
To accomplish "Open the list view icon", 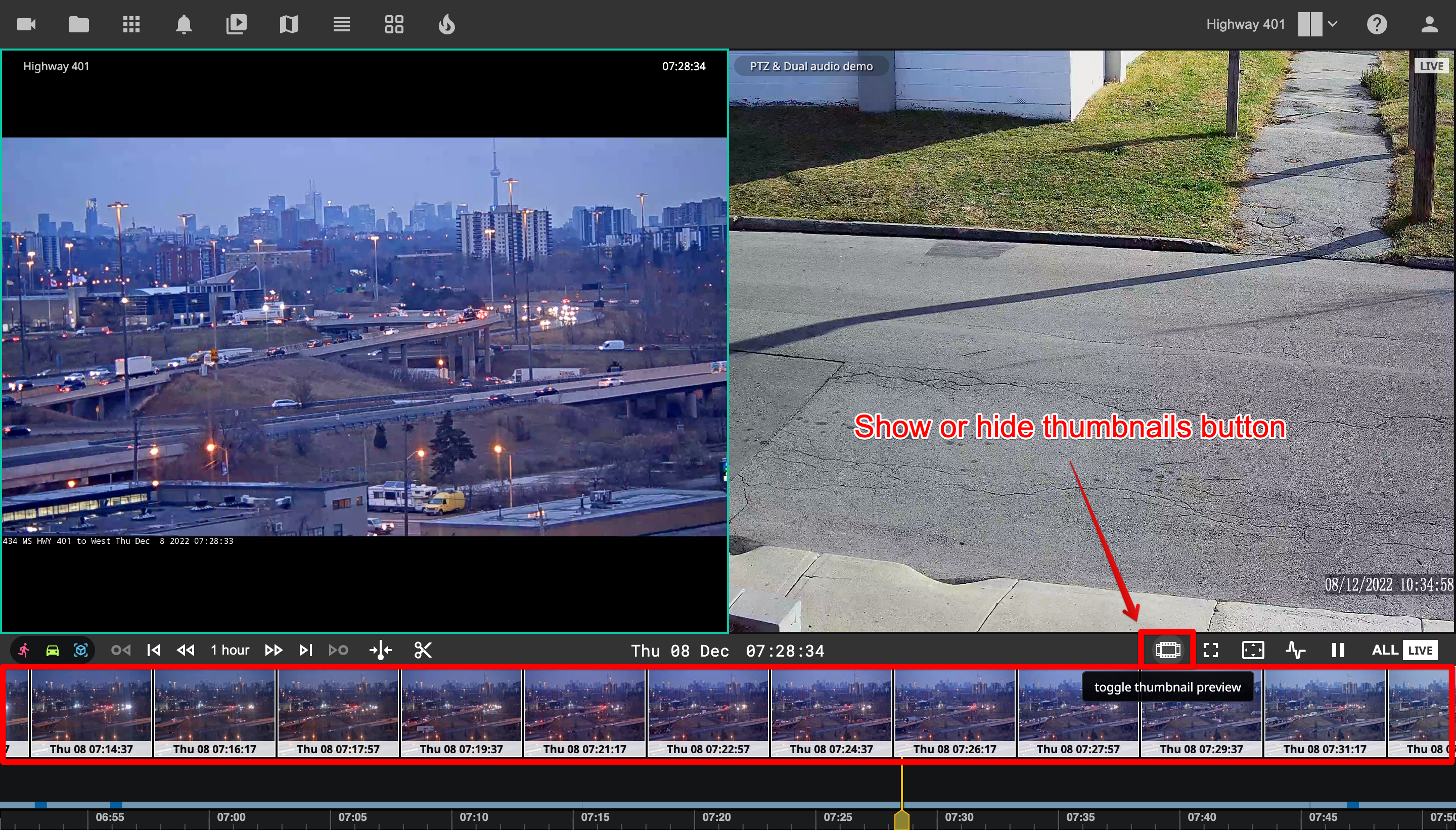I will pos(341,24).
